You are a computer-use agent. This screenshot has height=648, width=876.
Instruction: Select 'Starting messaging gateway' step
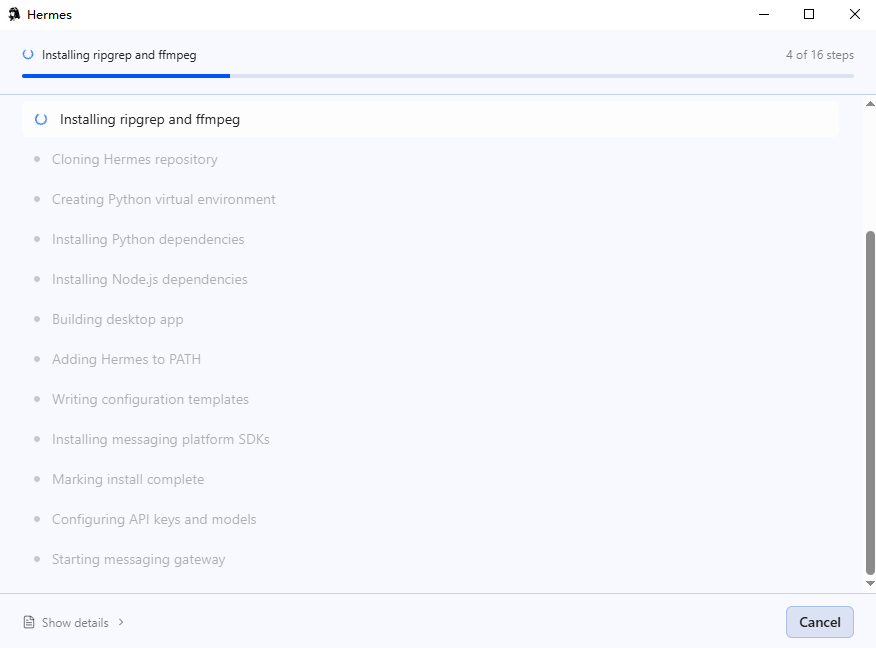pyautogui.click(x=139, y=560)
